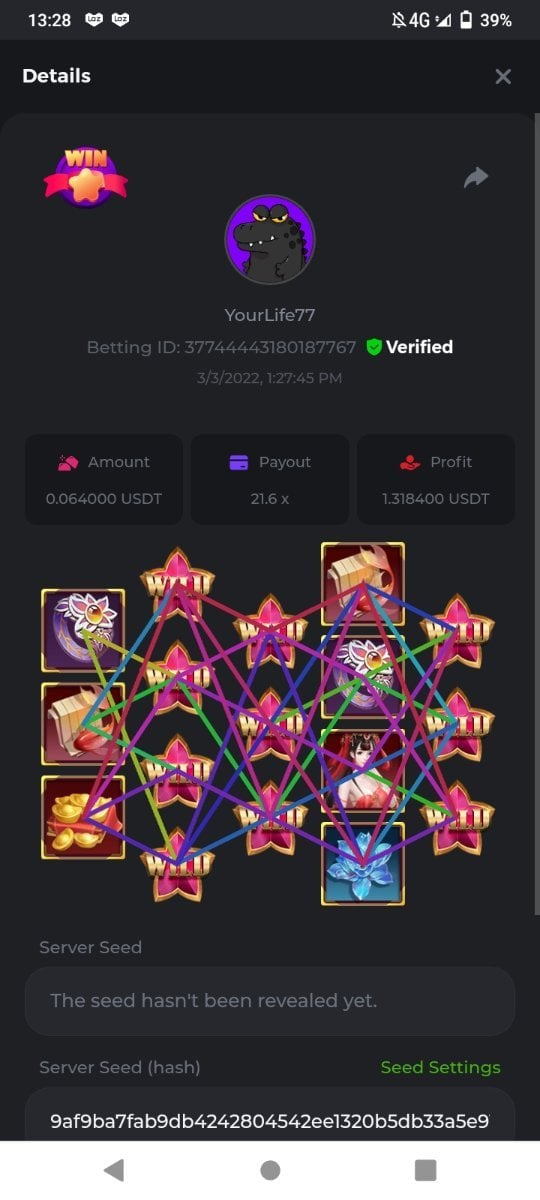Tap the Android recent apps square
The height and width of the screenshot is (1200, 540).
click(x=426, y=1170)
